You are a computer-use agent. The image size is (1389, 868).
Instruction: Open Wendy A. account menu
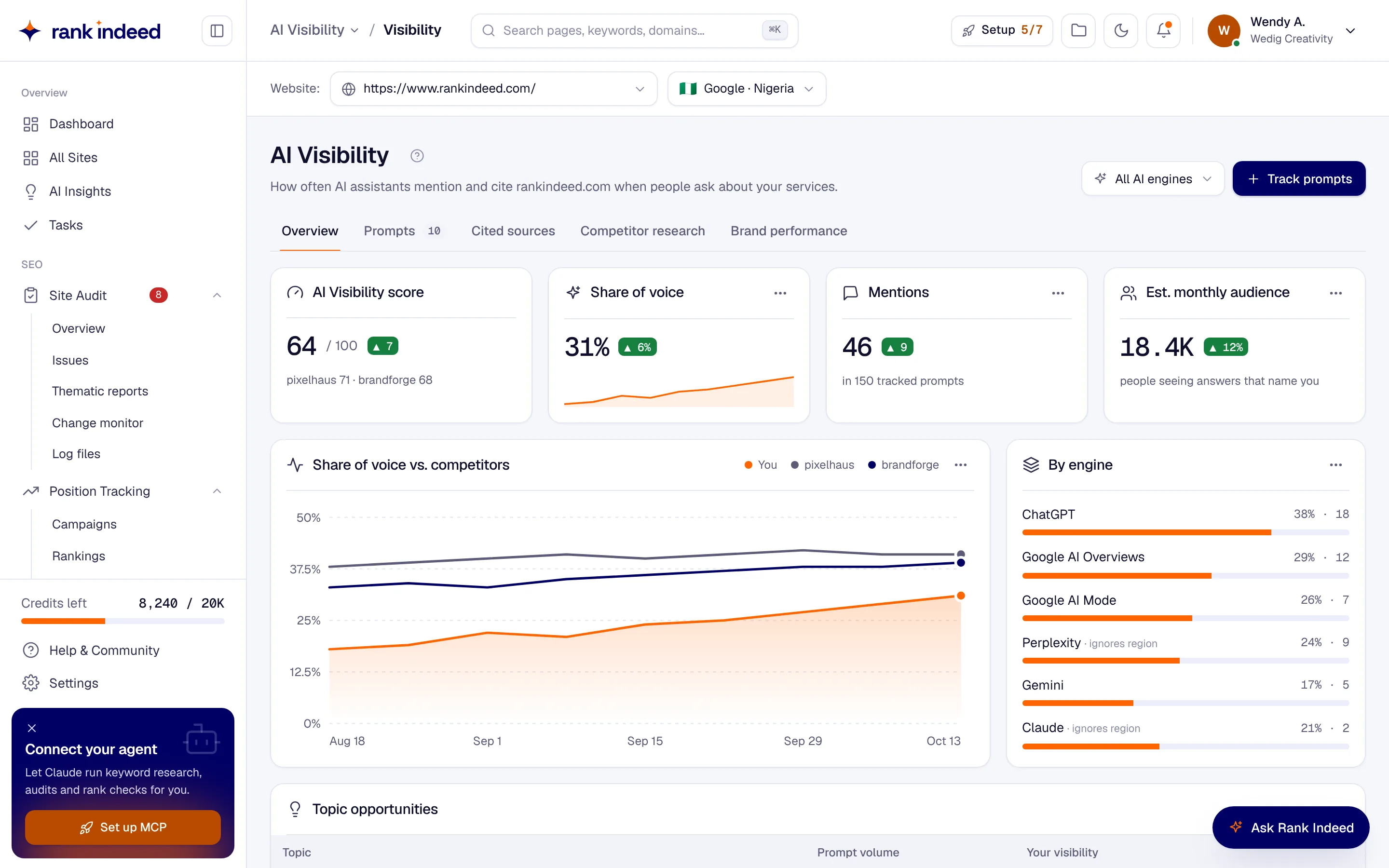click(1282, 30)
